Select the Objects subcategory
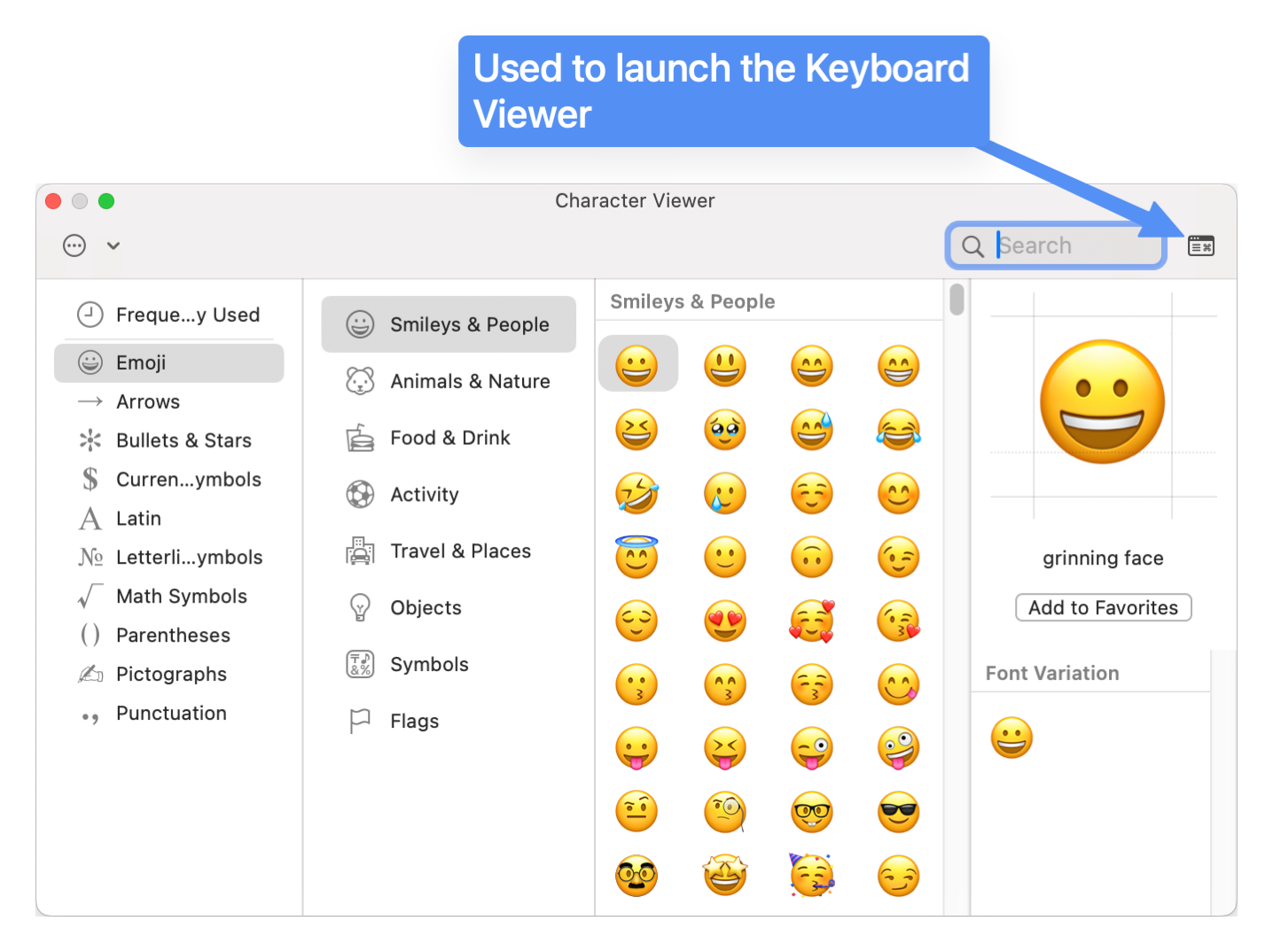This screenshot has height=952, width=1273. point(425,608)
